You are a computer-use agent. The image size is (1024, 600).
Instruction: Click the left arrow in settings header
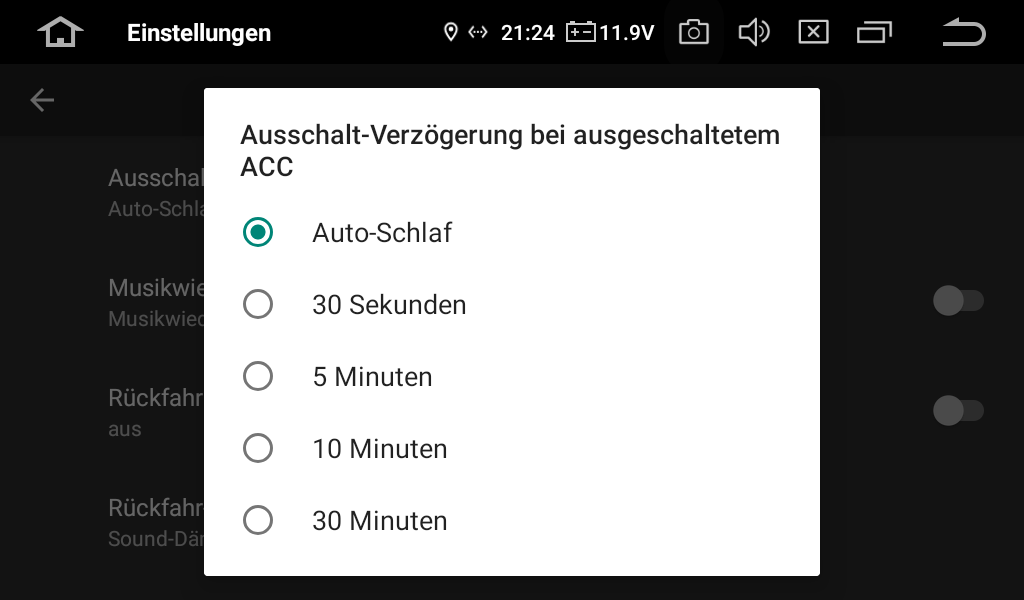point(42,100)
